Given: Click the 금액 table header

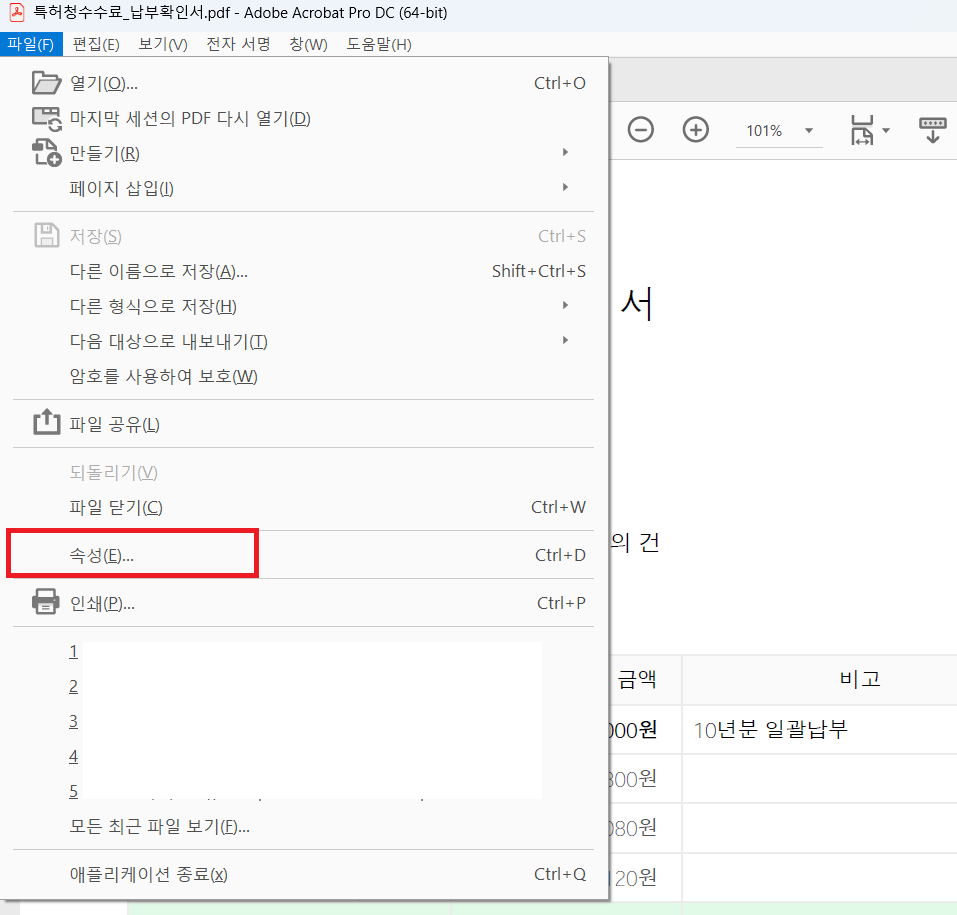Looking at the screenshot, I should pyautogui.click(x=637, y=679).
